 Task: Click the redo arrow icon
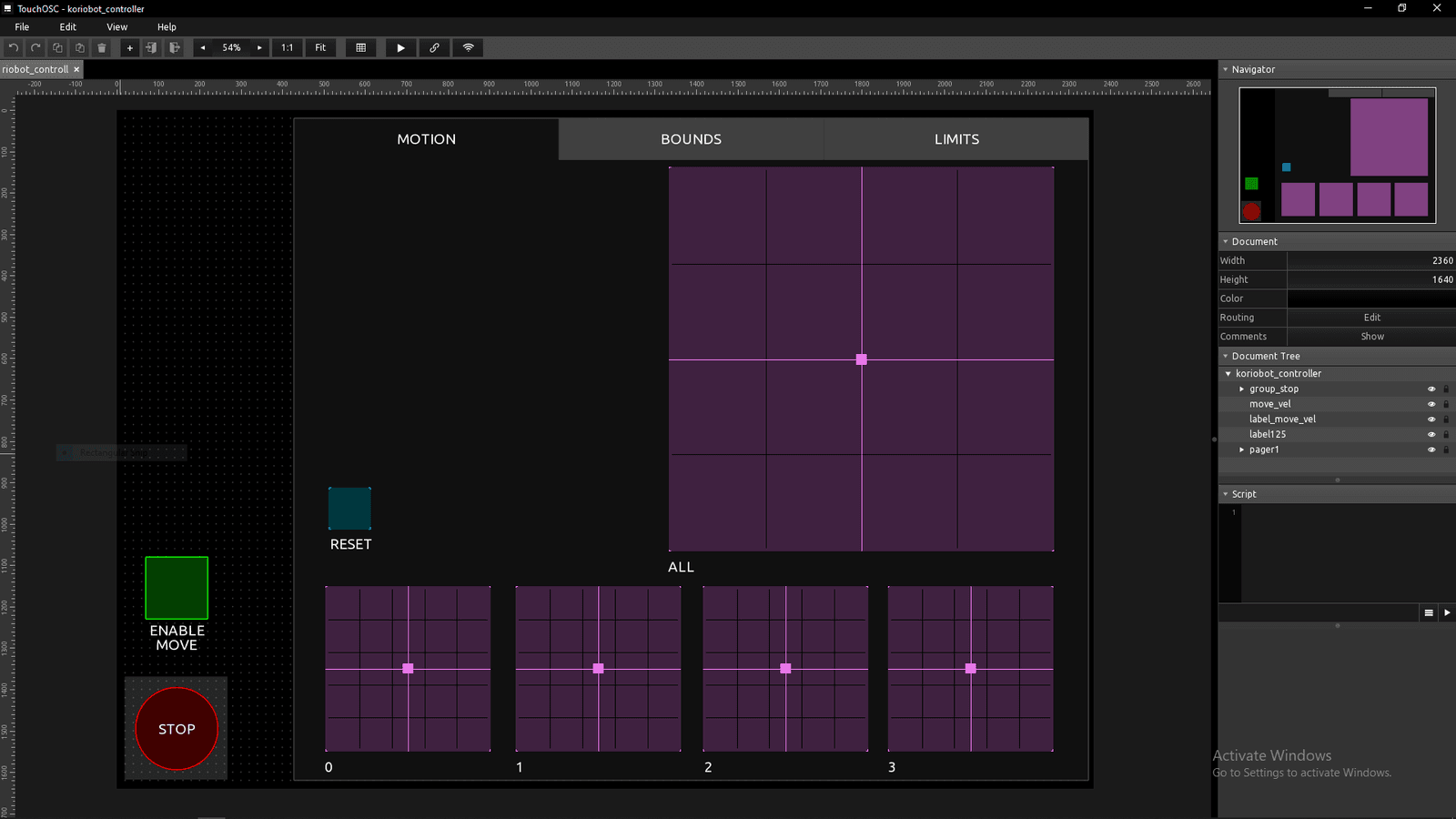35,47
